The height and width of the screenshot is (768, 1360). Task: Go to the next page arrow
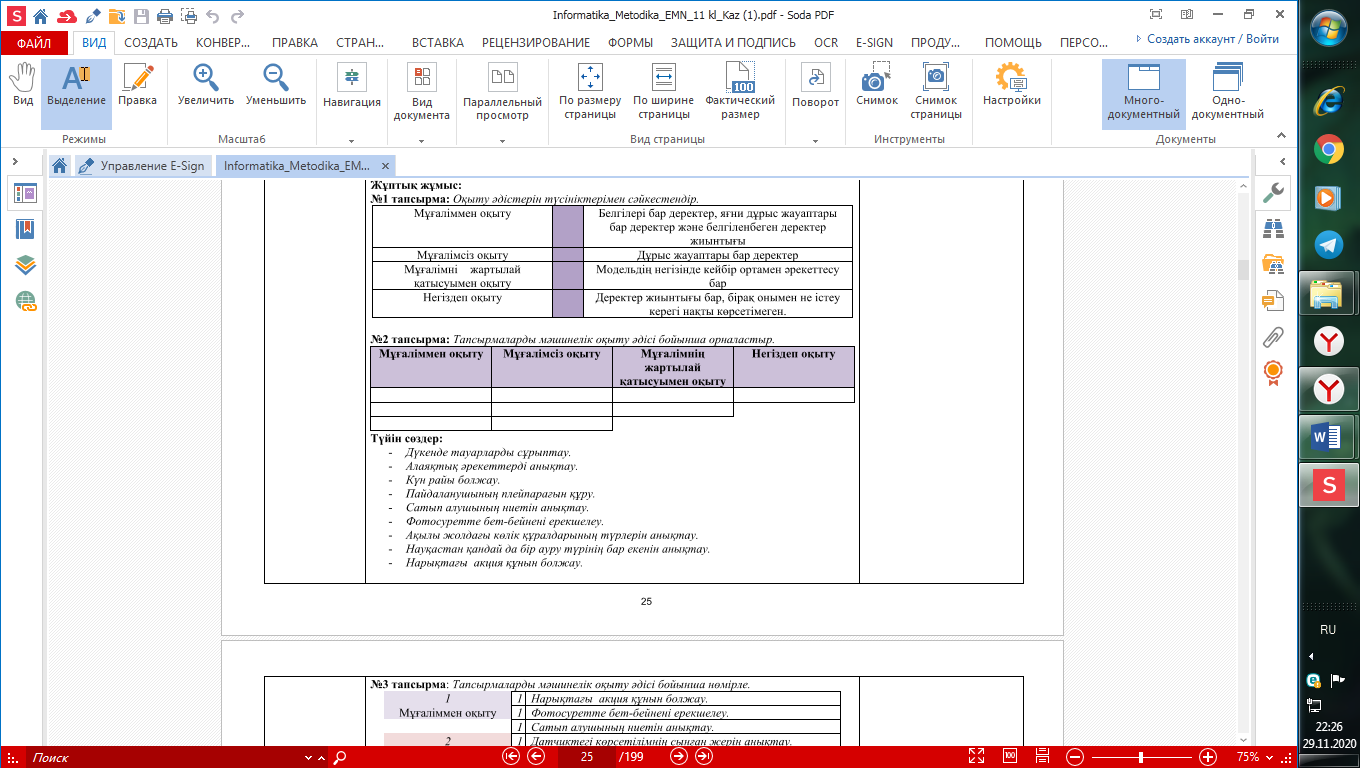pos(678,757)
